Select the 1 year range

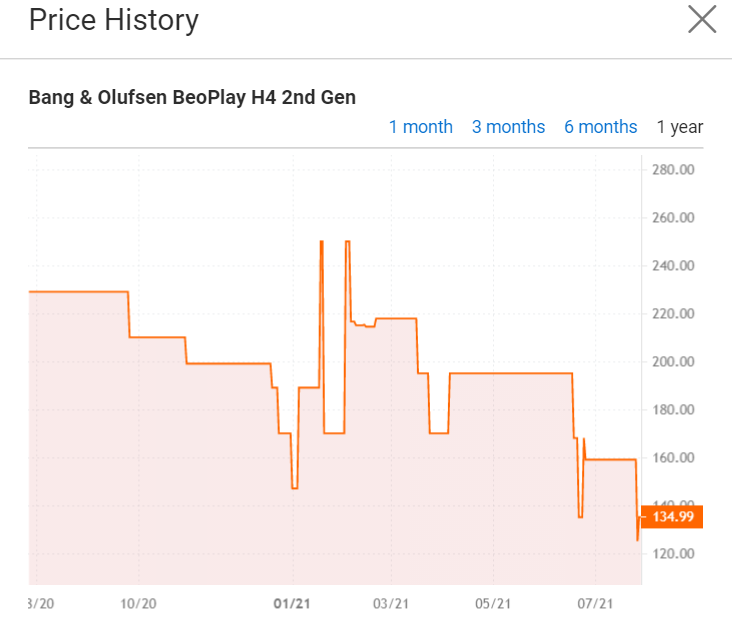tap(679, 127)
